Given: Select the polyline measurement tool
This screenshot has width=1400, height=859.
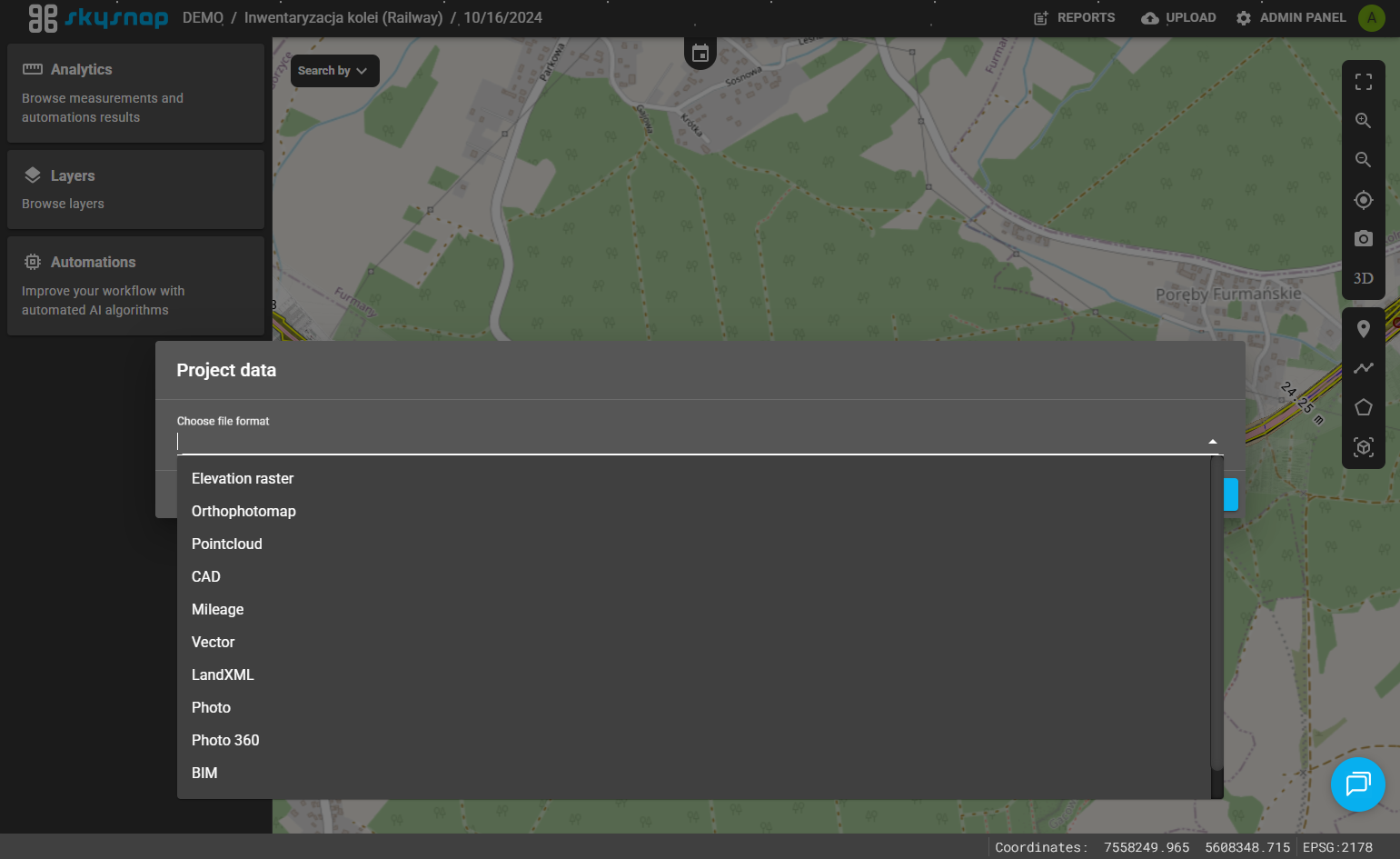Looking at the screenshot, I should pos(1364,368).
